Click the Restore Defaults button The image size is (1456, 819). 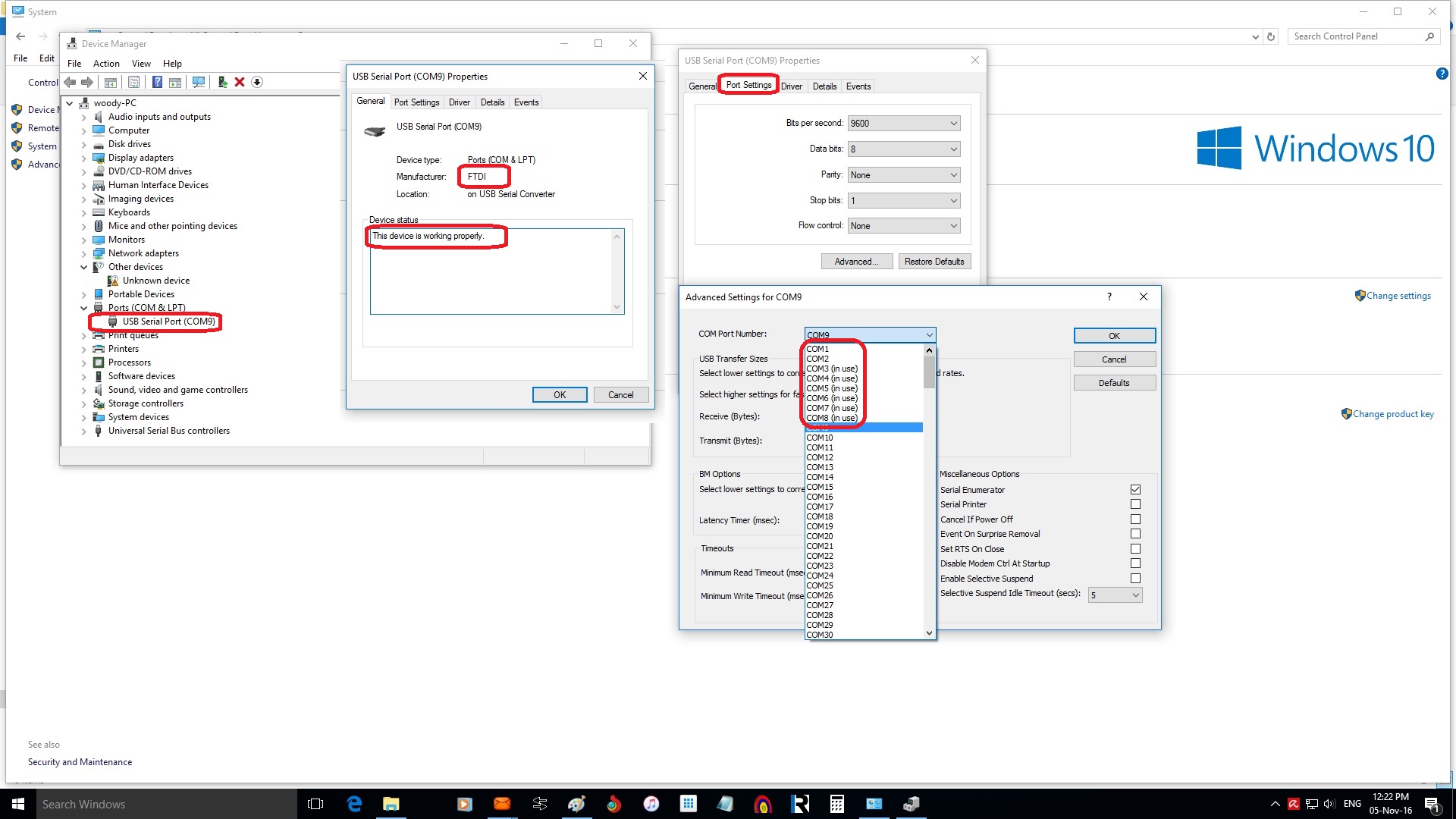coord(934,262)
